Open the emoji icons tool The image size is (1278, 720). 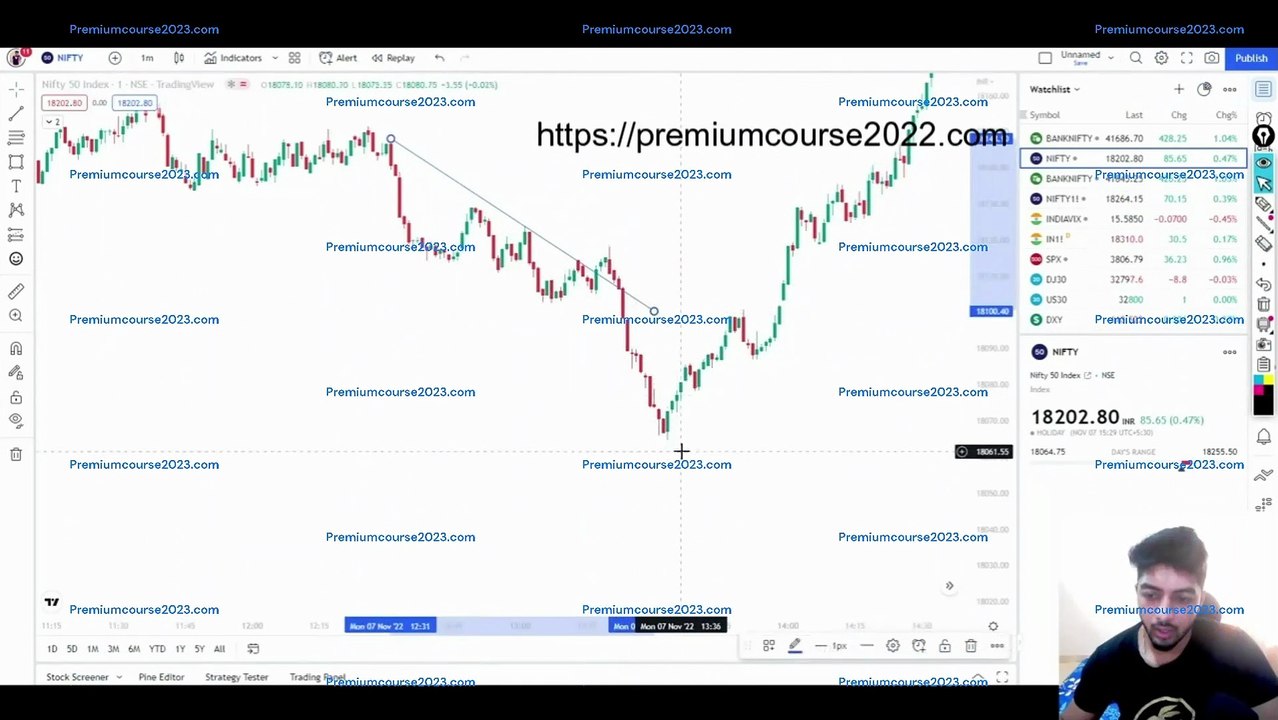tap(16, 259)
